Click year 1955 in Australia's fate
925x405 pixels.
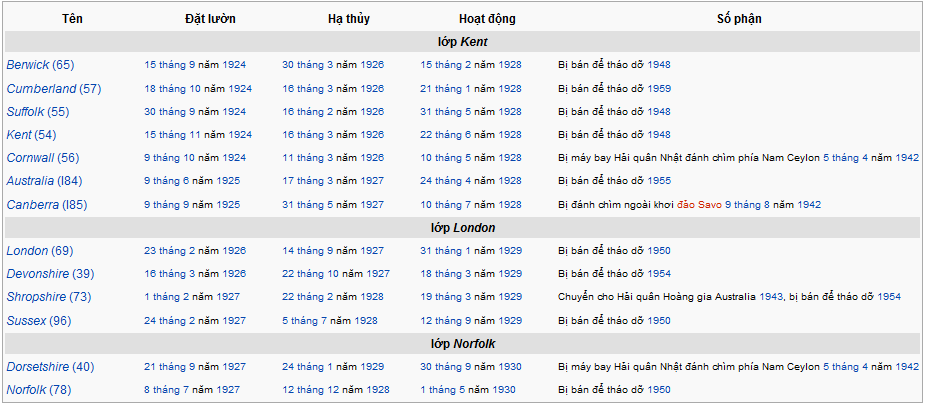(x=659, y=181)
